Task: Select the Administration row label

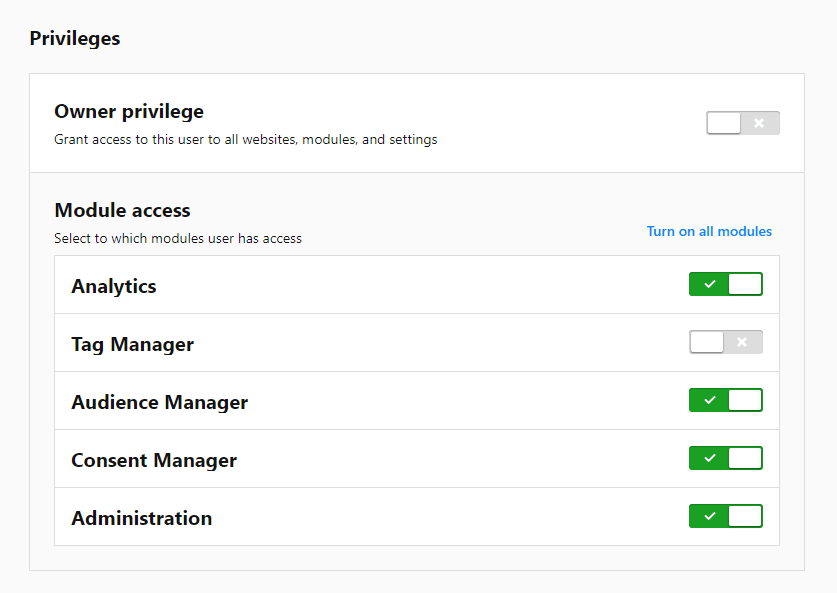Action: [x=141, y=518]
